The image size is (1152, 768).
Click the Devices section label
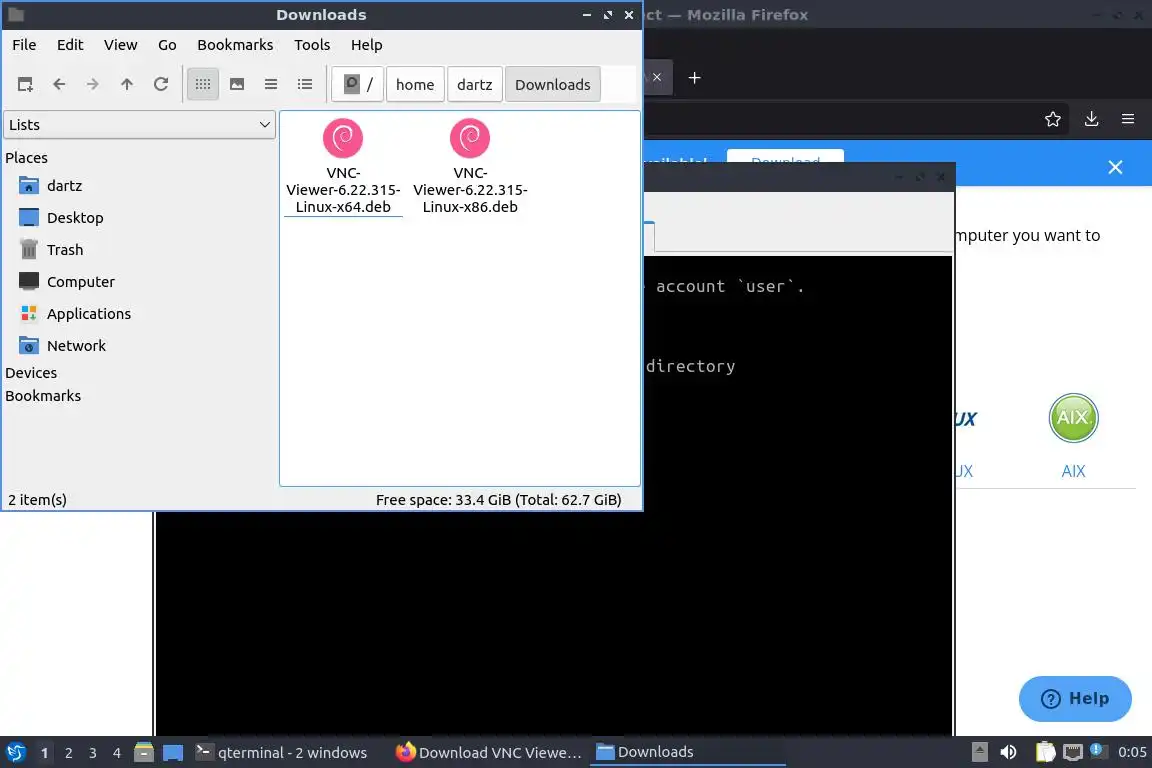(x=31, y=373)
